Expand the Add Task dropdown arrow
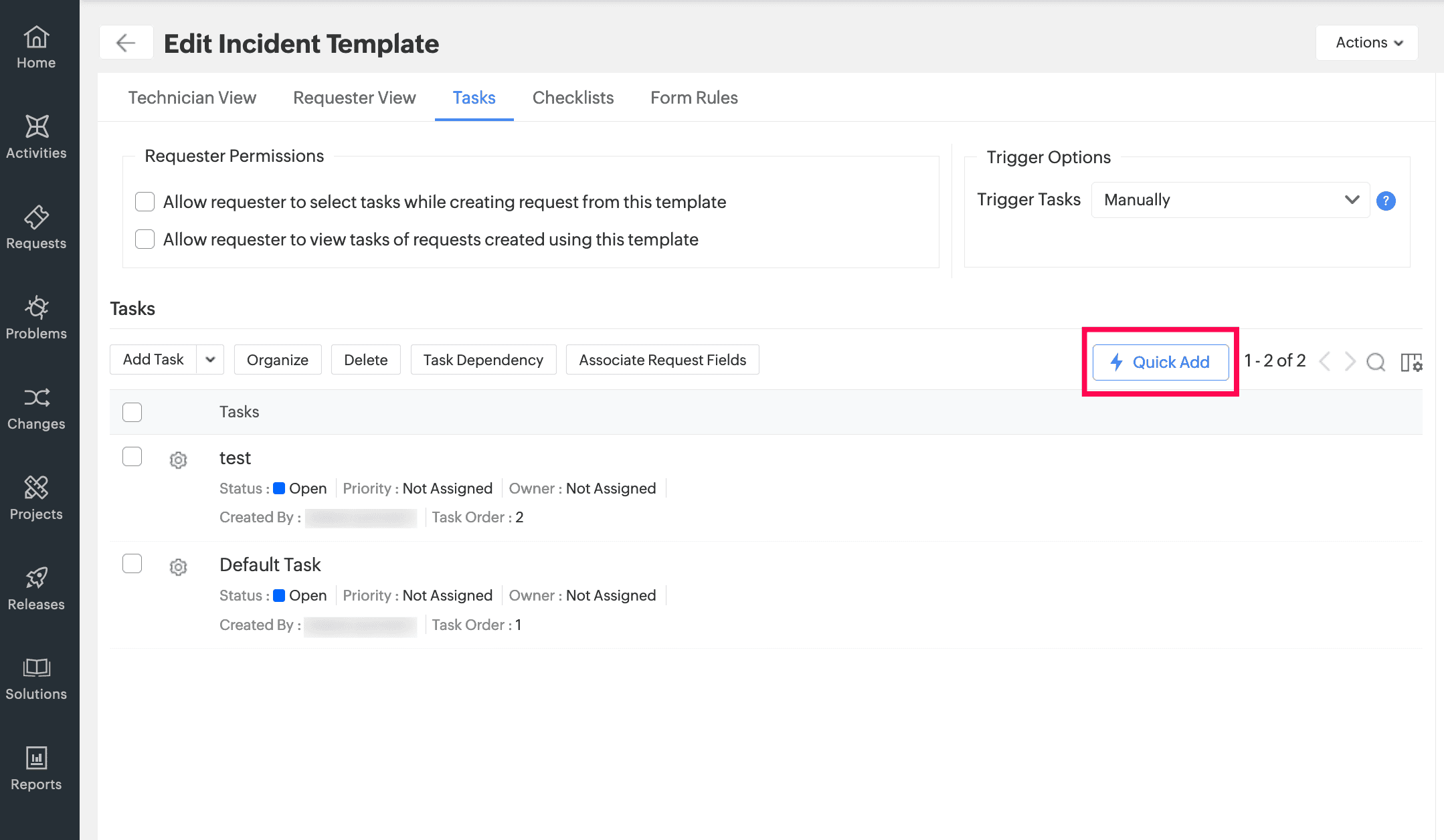Image resolution: width=1444 pixels, height=840 pixels. tap(210, 360)
